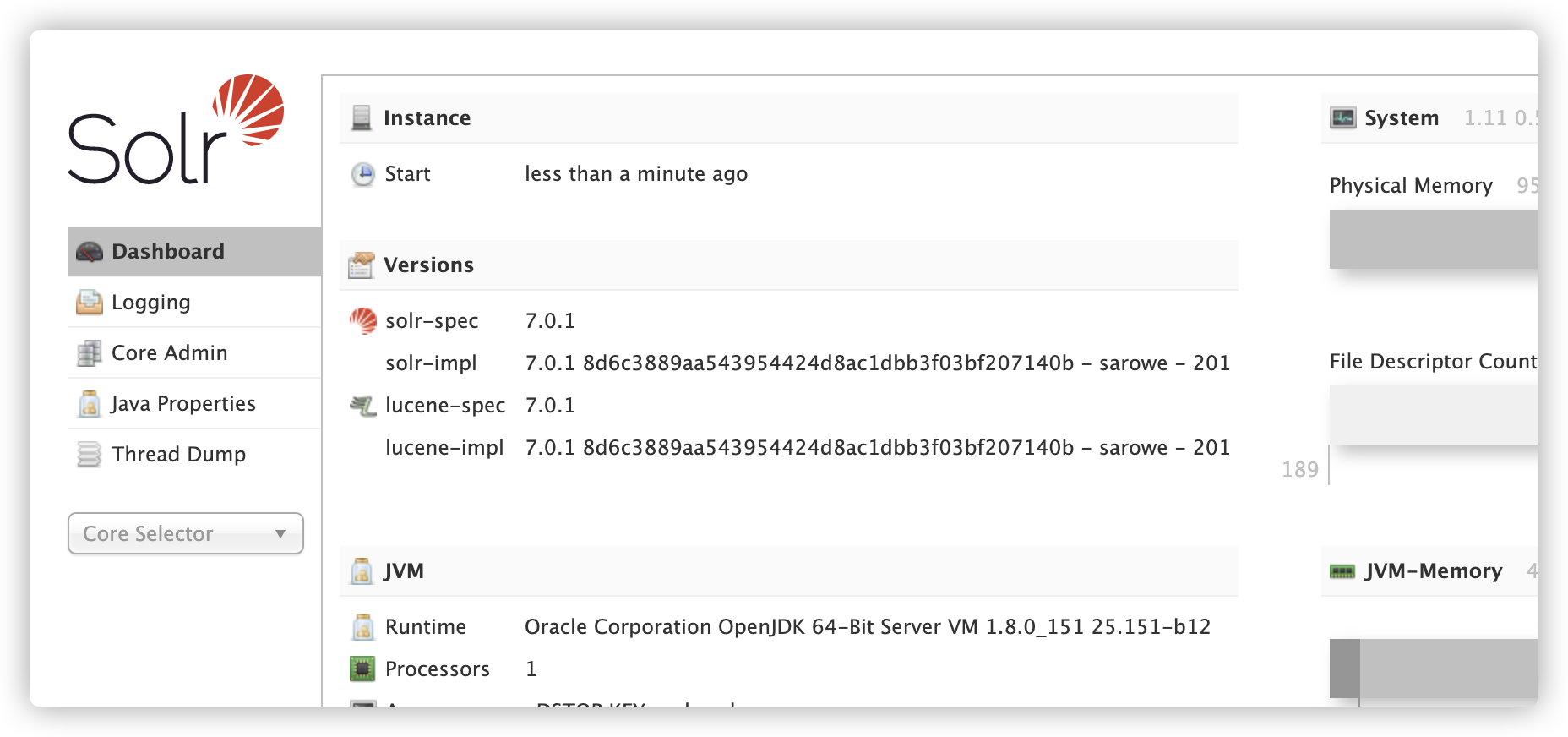Click the JVM-Memory RAM icon

(1342, 572)
